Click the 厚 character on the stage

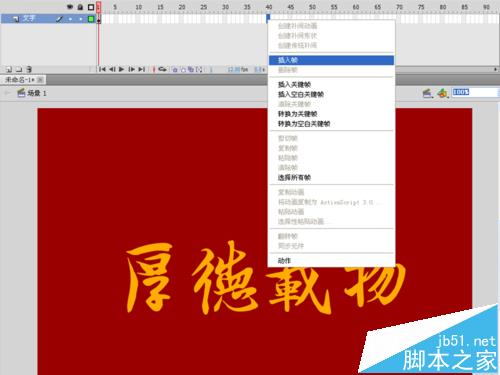coord(150,277)
